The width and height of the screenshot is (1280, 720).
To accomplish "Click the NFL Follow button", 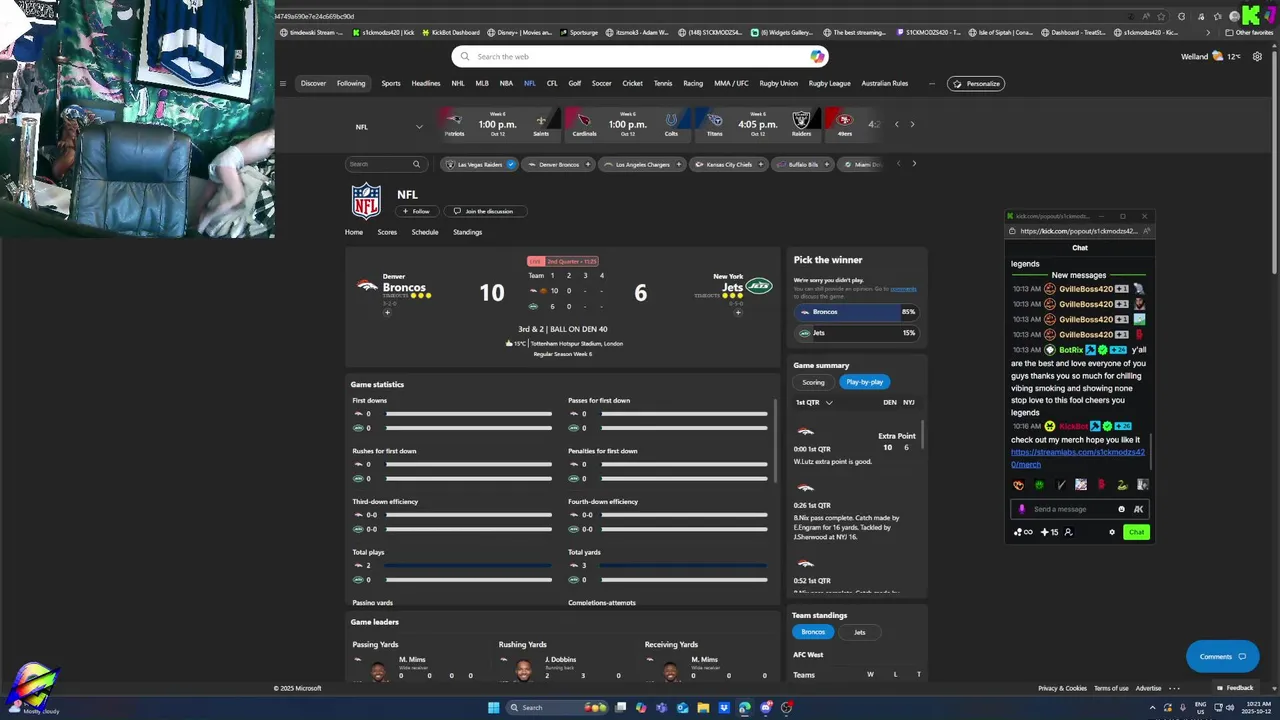I will (x=416, y=211).
